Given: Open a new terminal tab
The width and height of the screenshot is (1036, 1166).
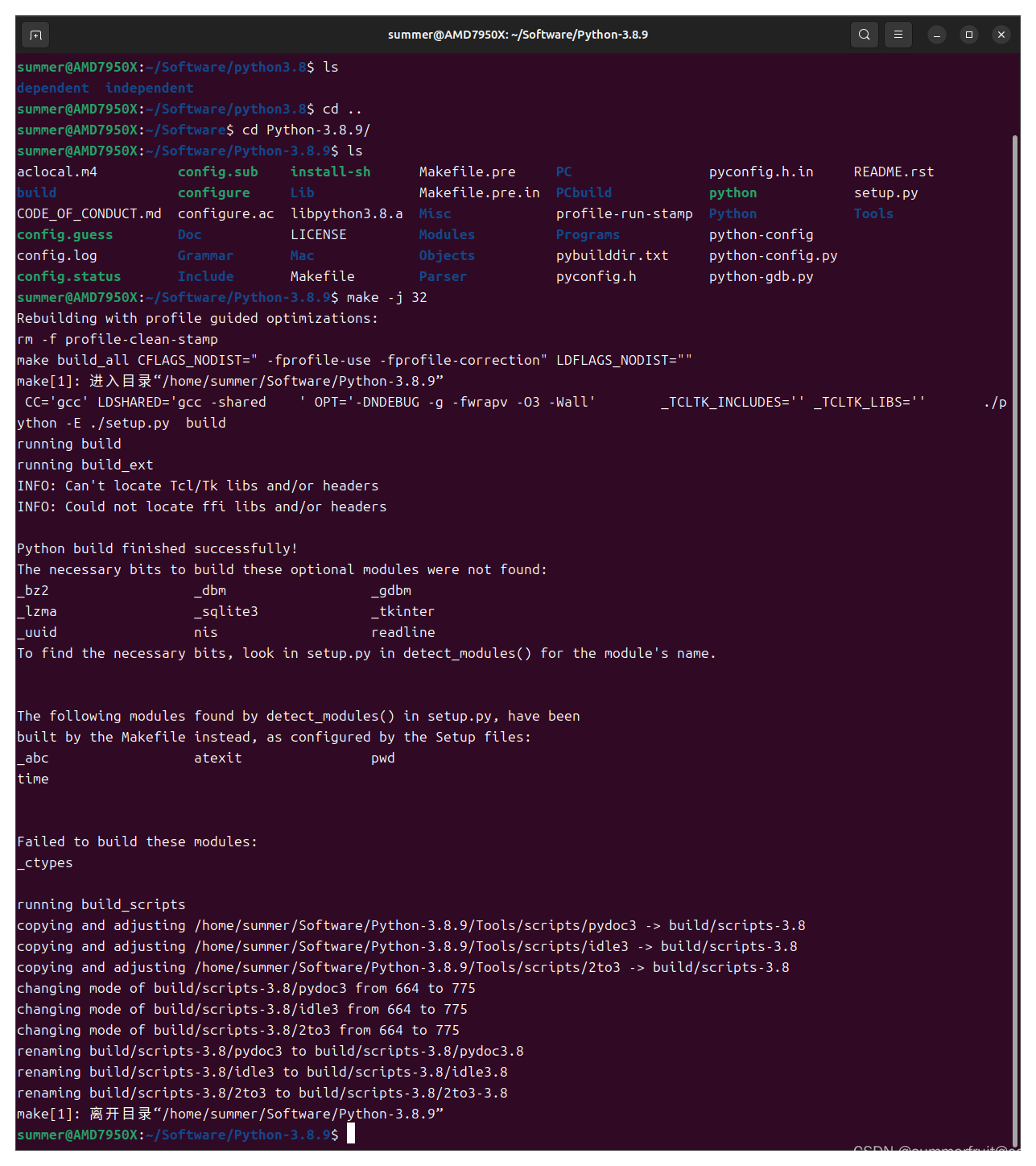Looking at the screenshot, I should pyautogui.click(x=35, y=35).
